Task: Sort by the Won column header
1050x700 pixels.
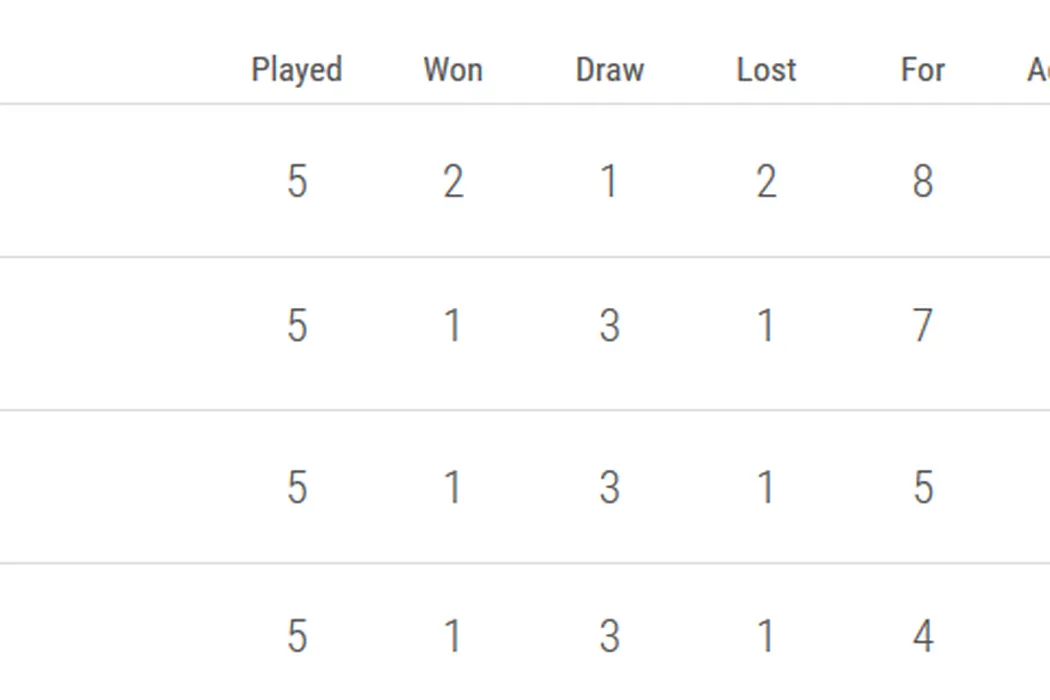Action: pyautogui.click(x=453, y=70)
